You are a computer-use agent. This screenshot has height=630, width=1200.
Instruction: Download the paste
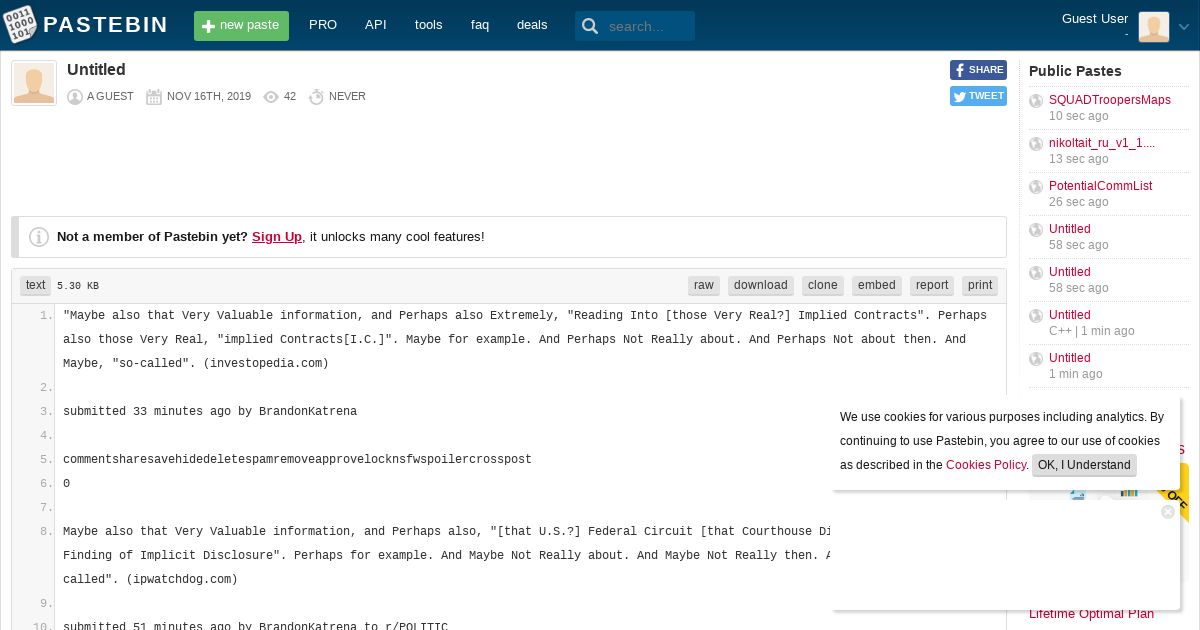(761, 286)
